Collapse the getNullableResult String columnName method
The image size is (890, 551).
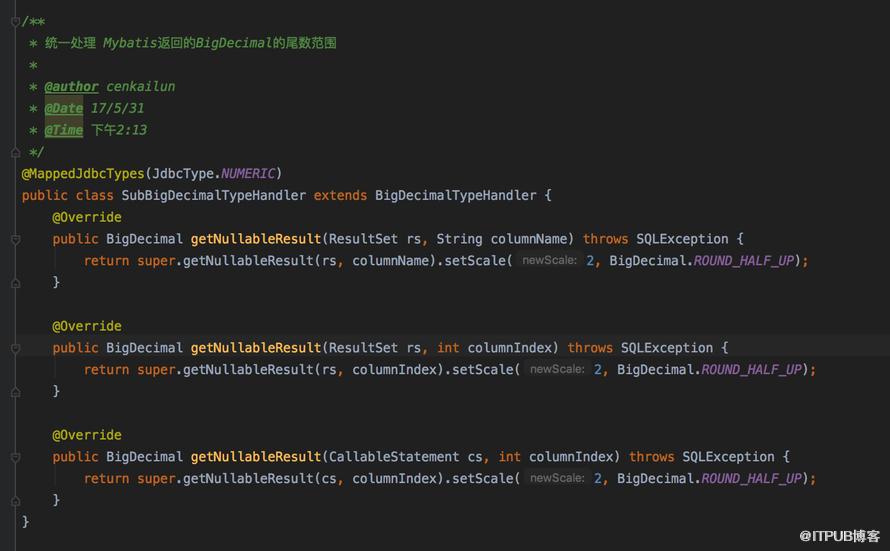click(x=15, y=239)
